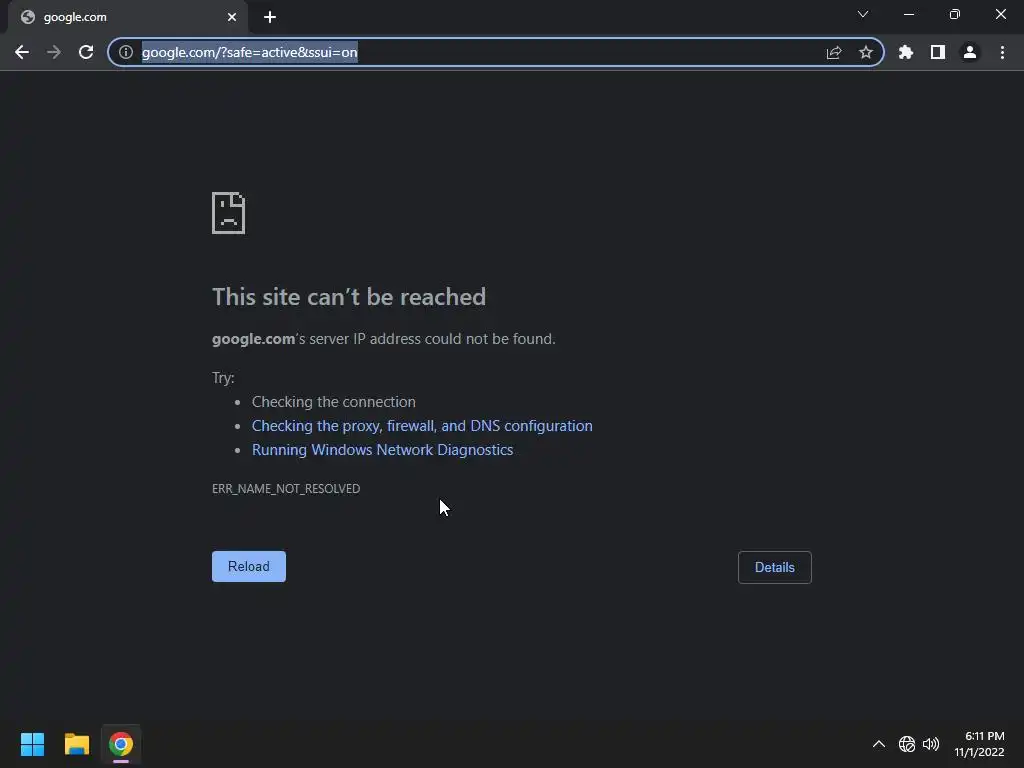Open Running Windows Network Diagnostics link
The image size is (1024, 768).
tap(382, 450)
